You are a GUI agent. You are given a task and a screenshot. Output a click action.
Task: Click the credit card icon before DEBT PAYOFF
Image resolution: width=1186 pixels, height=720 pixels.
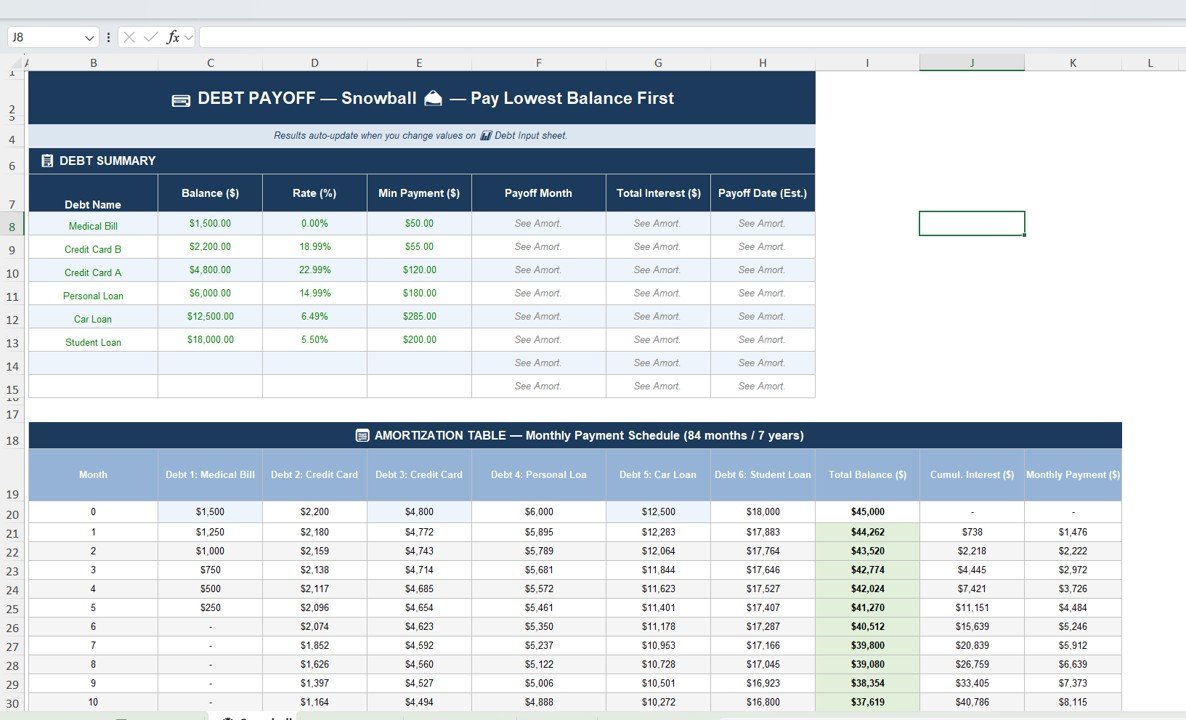click(181, 99)
